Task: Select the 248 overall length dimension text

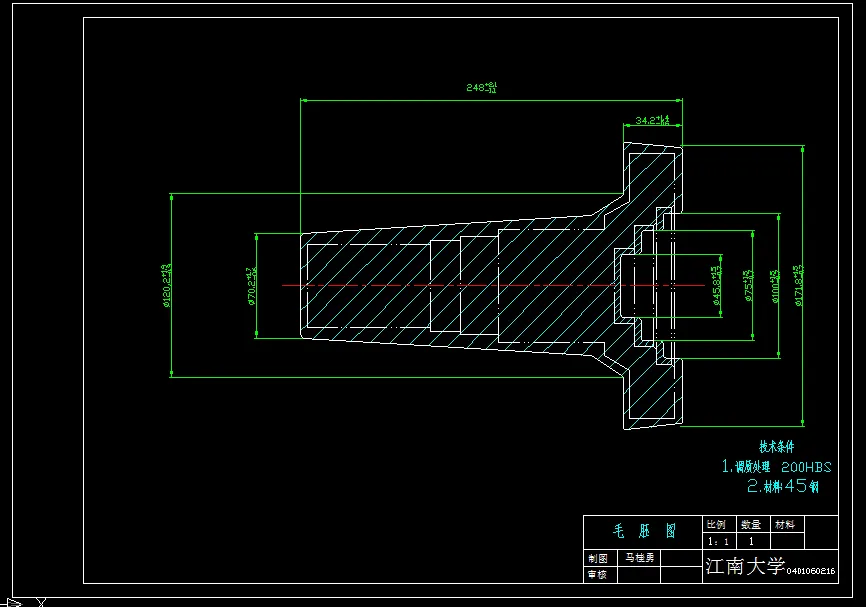Action: pos(482,87)
